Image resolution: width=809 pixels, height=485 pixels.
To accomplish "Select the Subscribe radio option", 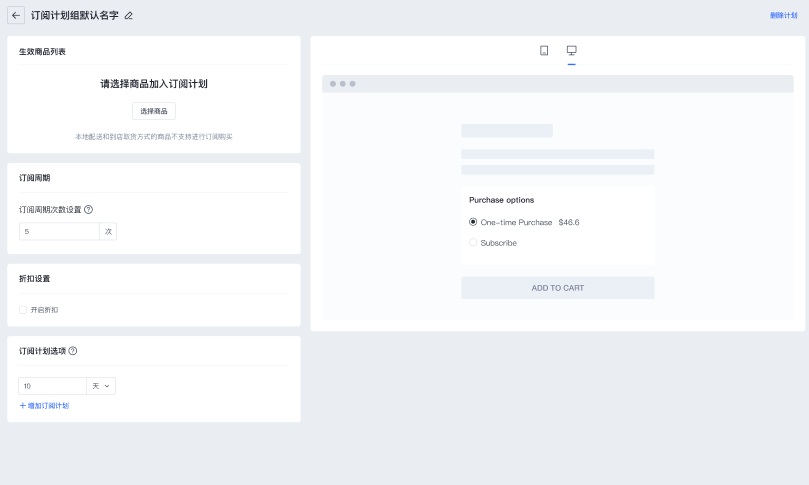I will [473, 243].
